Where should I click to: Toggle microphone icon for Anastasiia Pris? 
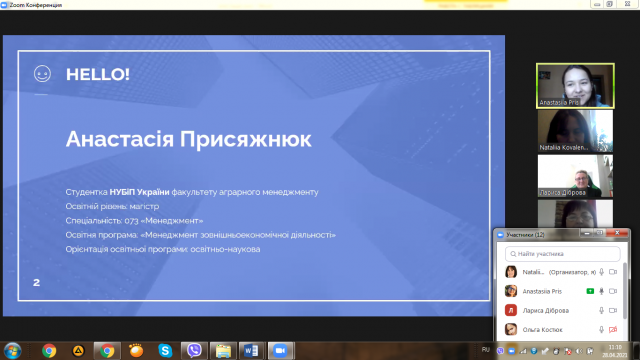601,291
